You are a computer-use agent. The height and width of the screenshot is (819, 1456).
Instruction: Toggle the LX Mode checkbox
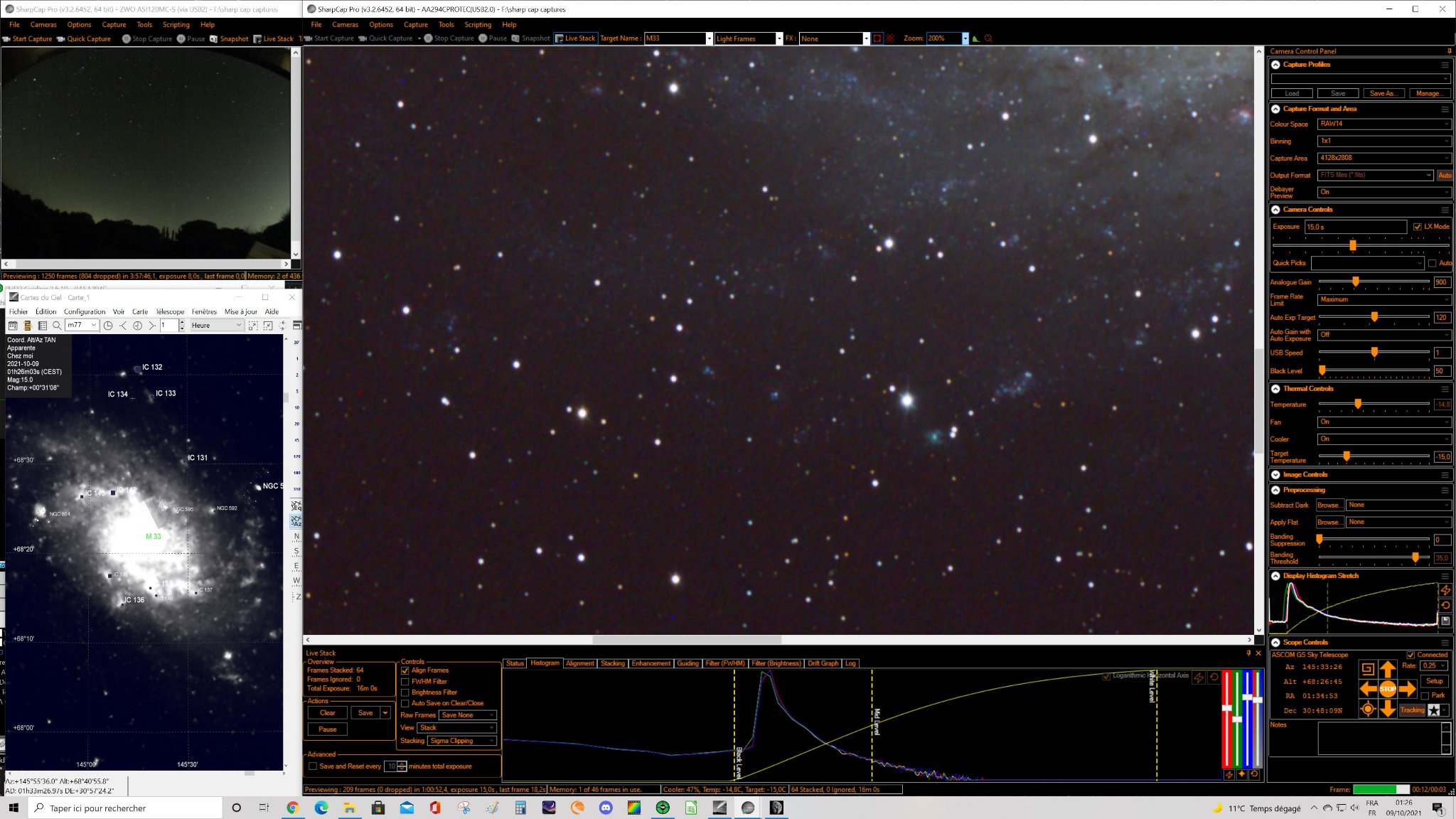1418,227
